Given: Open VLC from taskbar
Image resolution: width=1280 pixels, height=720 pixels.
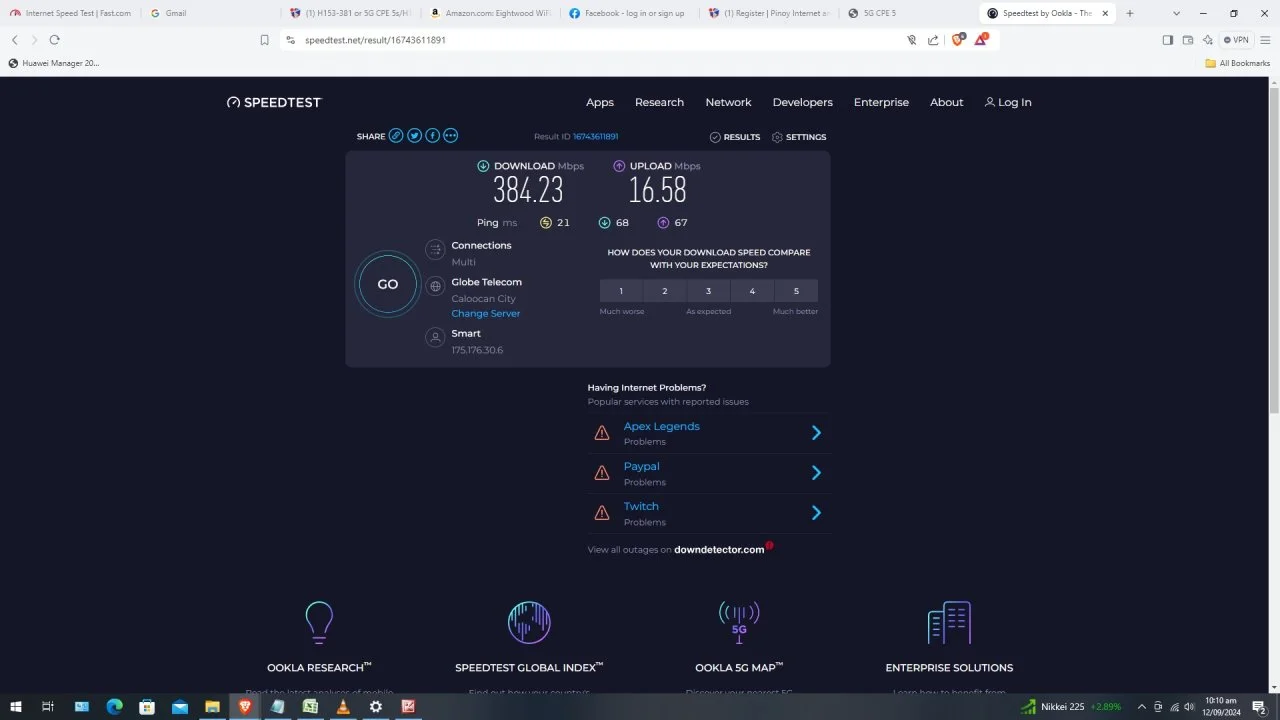Looking at the screenshot, I should tap(343, 706).
